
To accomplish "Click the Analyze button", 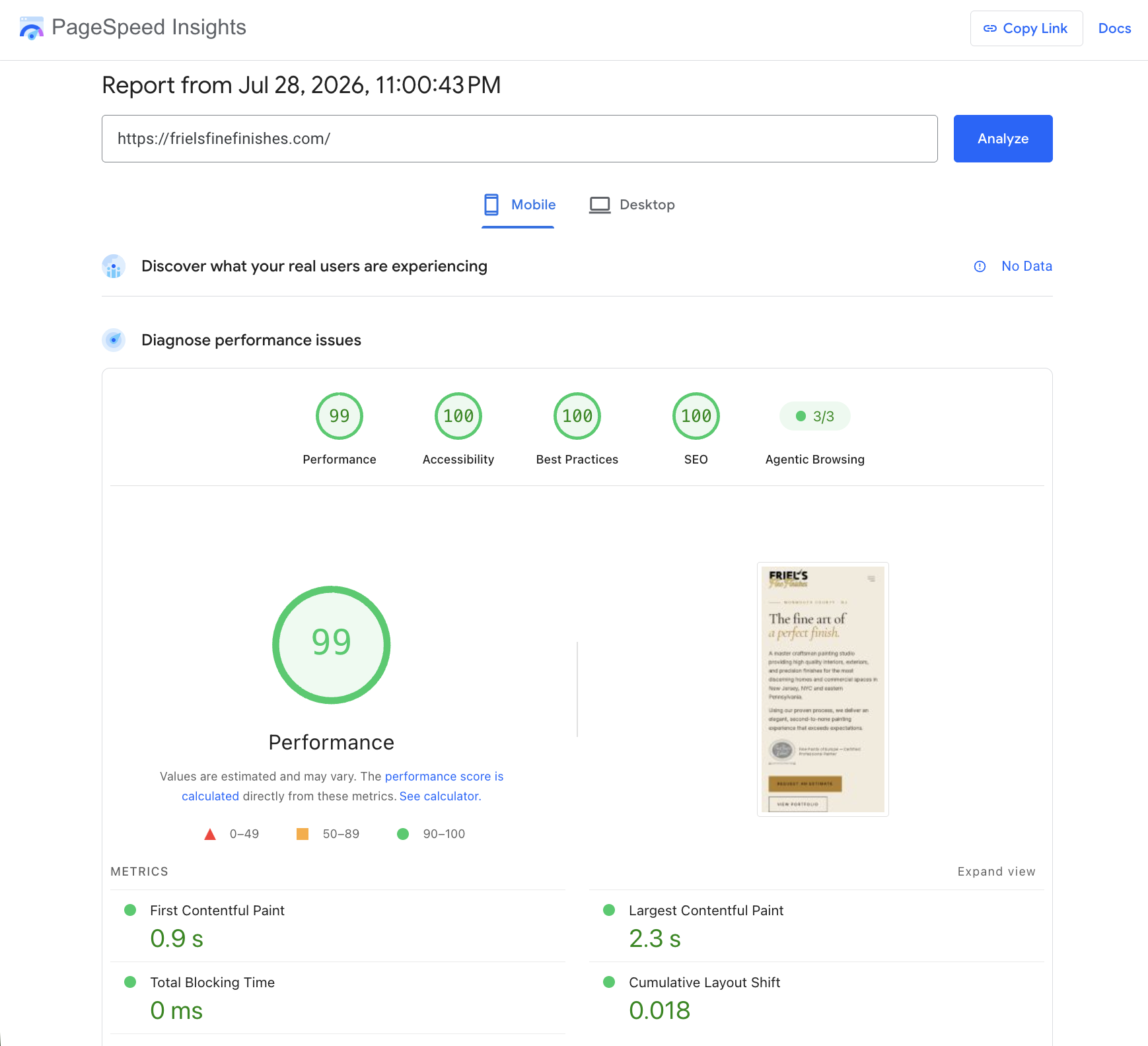I will click(x=1003, y=139).
